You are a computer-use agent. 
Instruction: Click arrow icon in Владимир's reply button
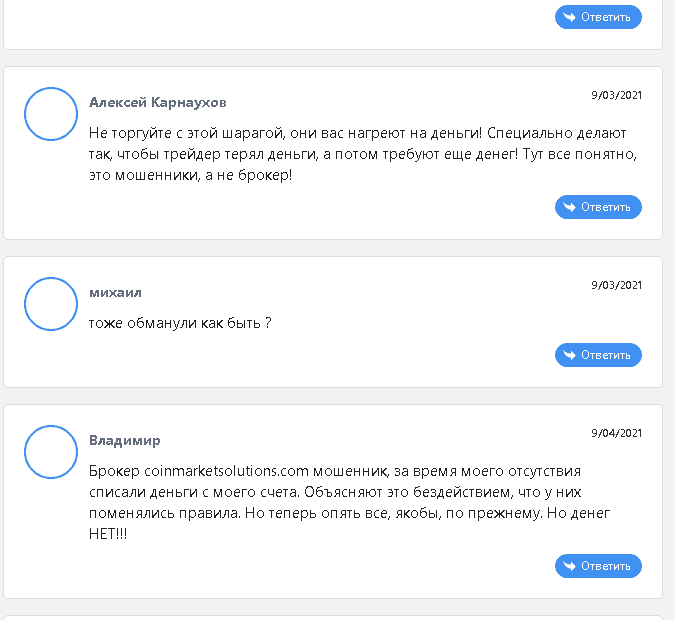[569, 566]
